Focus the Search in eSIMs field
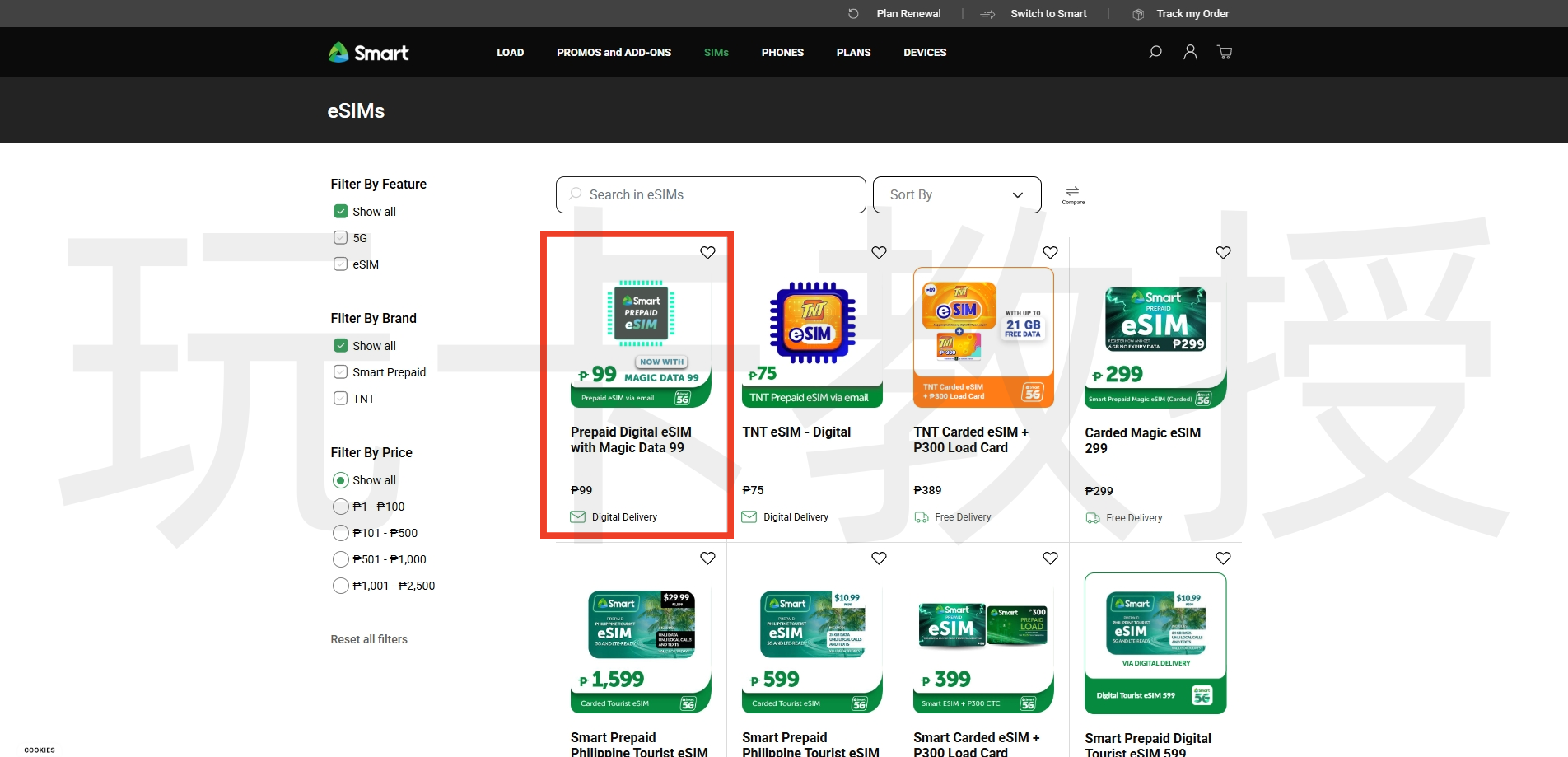 (711, 194)
